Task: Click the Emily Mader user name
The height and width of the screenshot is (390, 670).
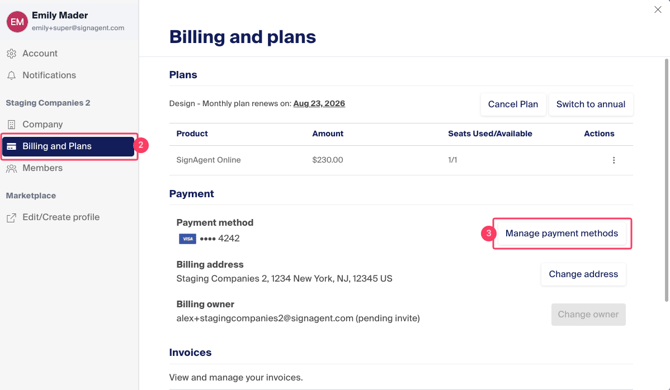Action: (60, 15)
